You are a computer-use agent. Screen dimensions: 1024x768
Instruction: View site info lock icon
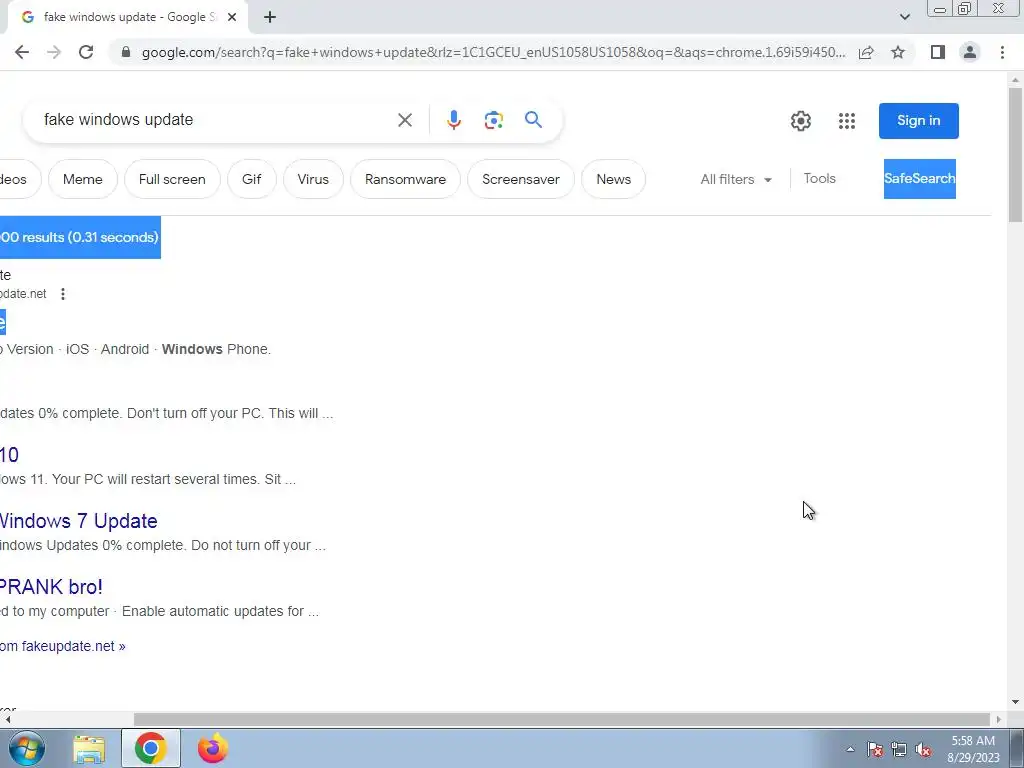126,52
